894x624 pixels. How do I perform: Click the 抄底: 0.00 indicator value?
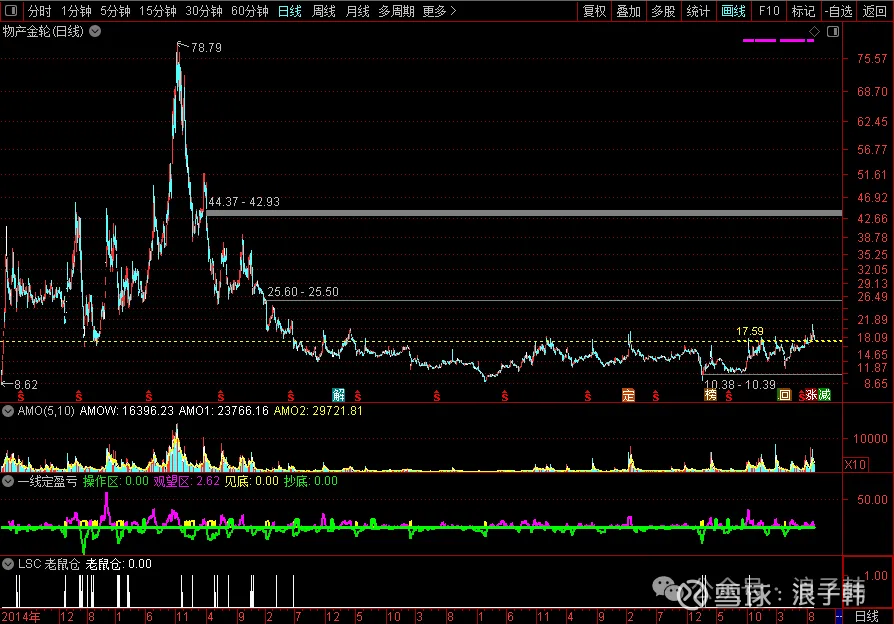(311, 481)
